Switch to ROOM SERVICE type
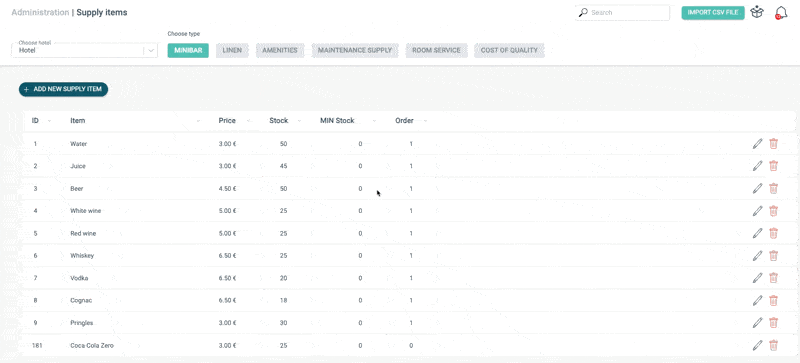The width and height of the screenshot is (800, 363). click(x=436, y=51)
